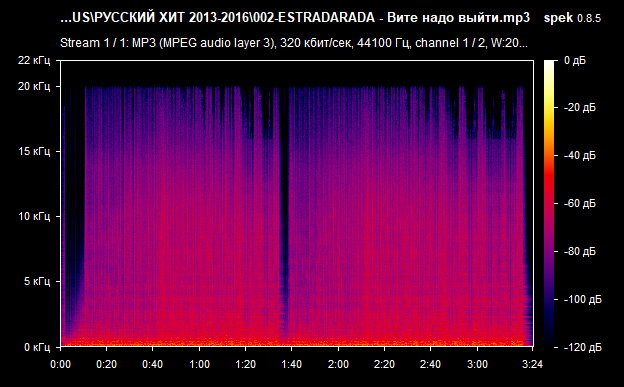The height and width of the screenshot is (387, 624).
Task: Click the -80 дБ level label
Action: pyautogui.click(x=580, y=252)
